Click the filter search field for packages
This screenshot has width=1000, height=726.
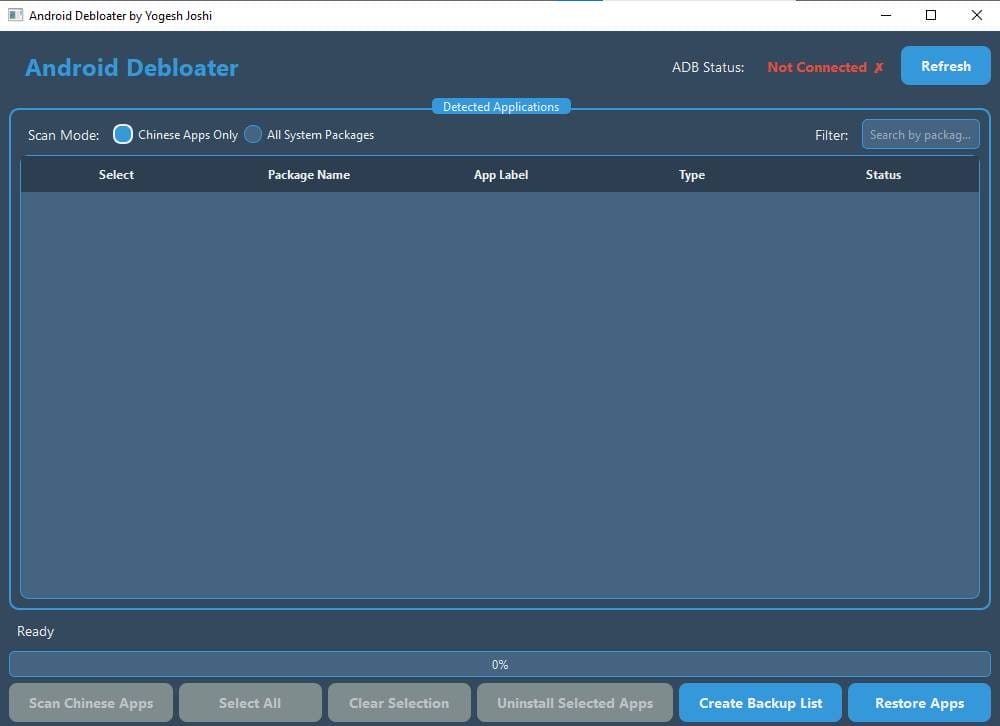[x=920, y=134]
